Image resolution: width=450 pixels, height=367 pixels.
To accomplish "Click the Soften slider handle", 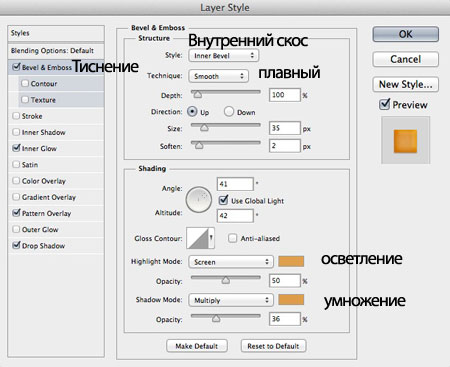I will 199,145.
